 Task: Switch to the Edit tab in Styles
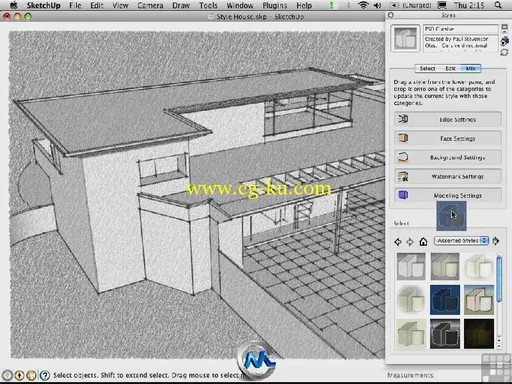click(x=450, y=68)
